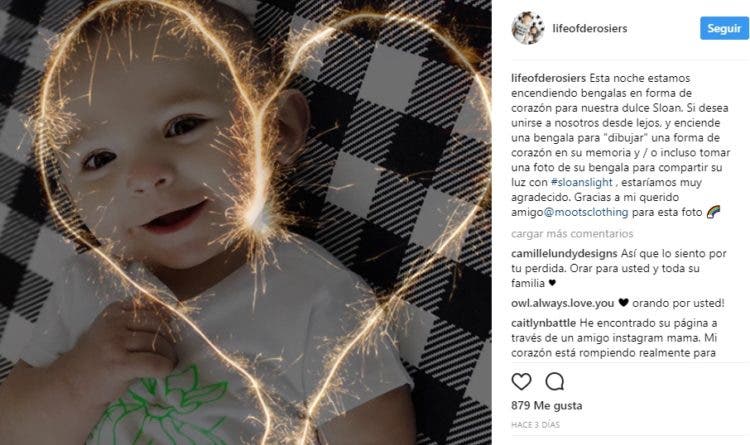Click the rainbow emoji in caption
This screenshot has height=445, width=750.
(713, 211)
